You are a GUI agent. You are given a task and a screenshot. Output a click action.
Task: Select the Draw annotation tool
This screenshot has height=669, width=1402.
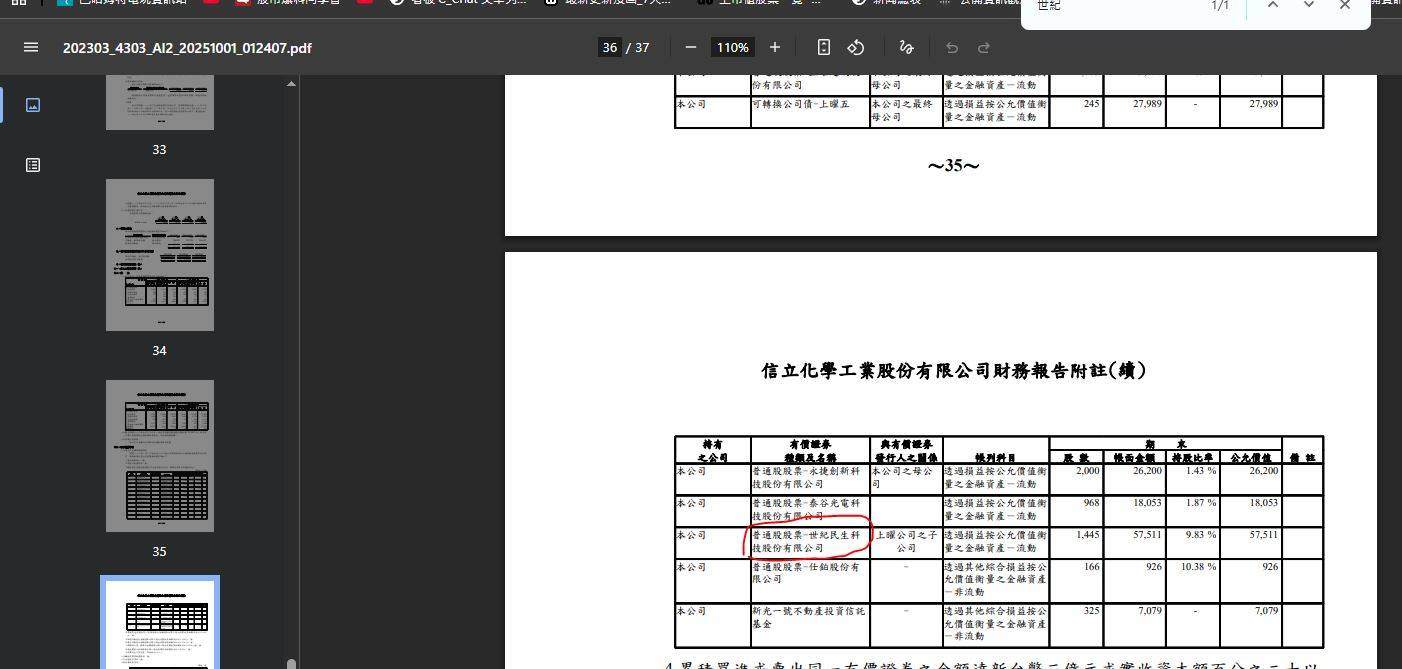(x=906, y=47)
